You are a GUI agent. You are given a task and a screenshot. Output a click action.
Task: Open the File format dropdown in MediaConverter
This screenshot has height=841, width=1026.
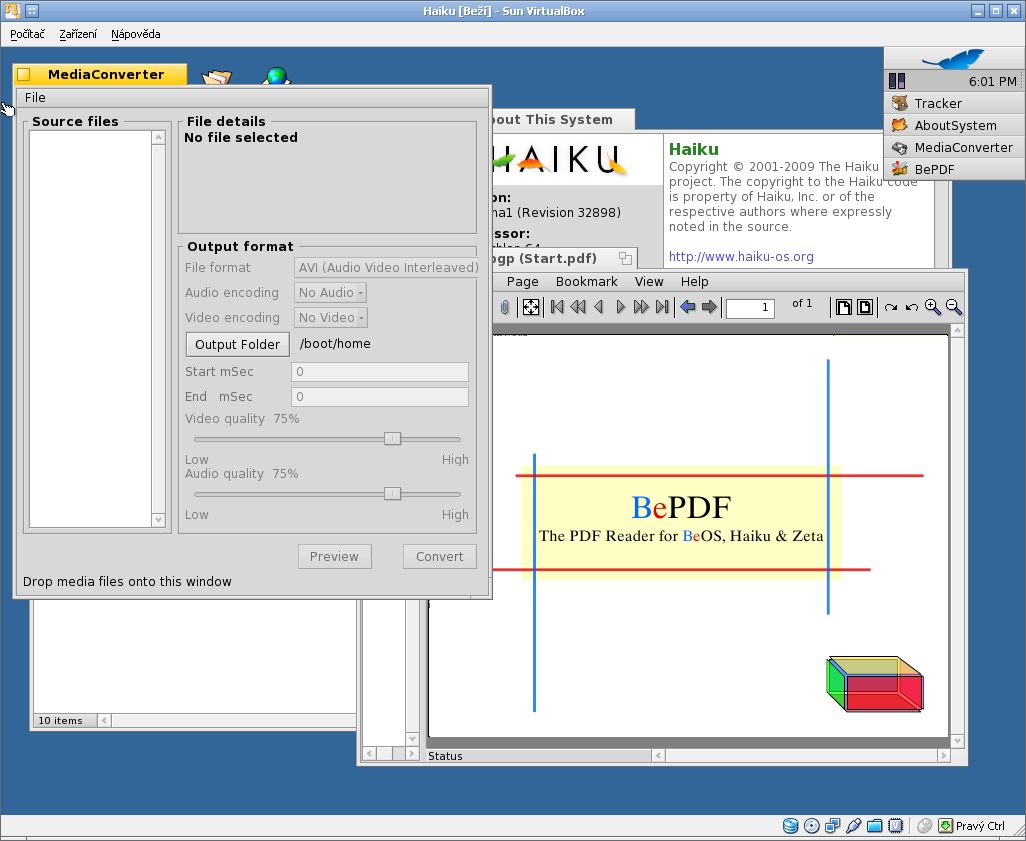tap(388, 268)
